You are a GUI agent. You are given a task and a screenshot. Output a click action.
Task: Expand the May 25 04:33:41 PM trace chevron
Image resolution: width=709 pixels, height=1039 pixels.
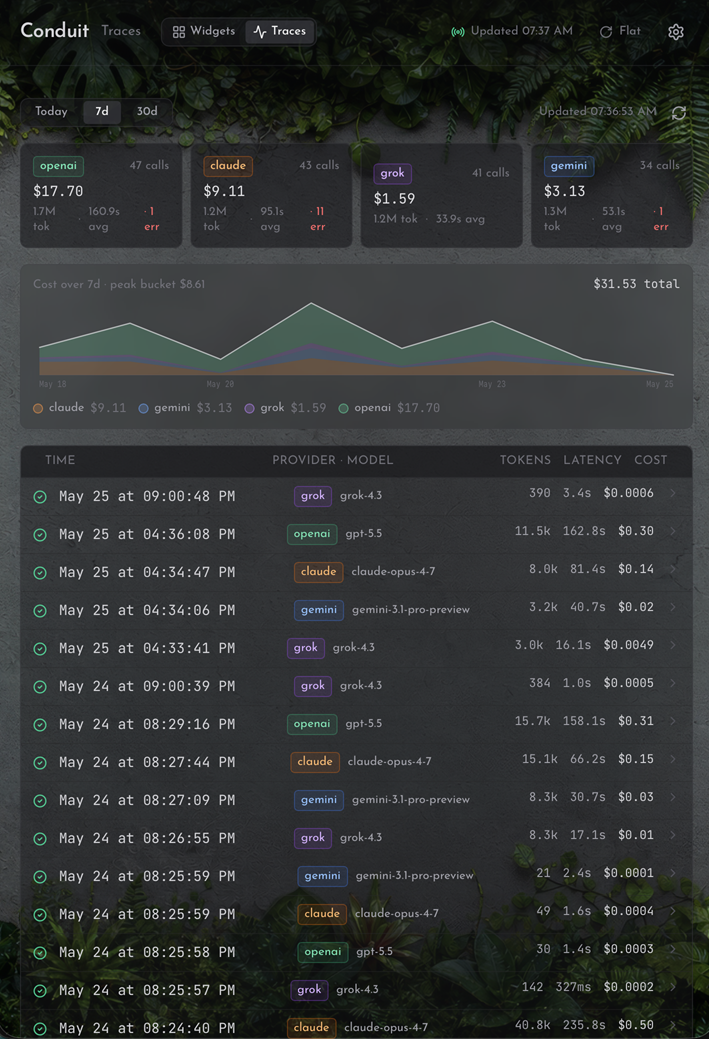(673, 645)
